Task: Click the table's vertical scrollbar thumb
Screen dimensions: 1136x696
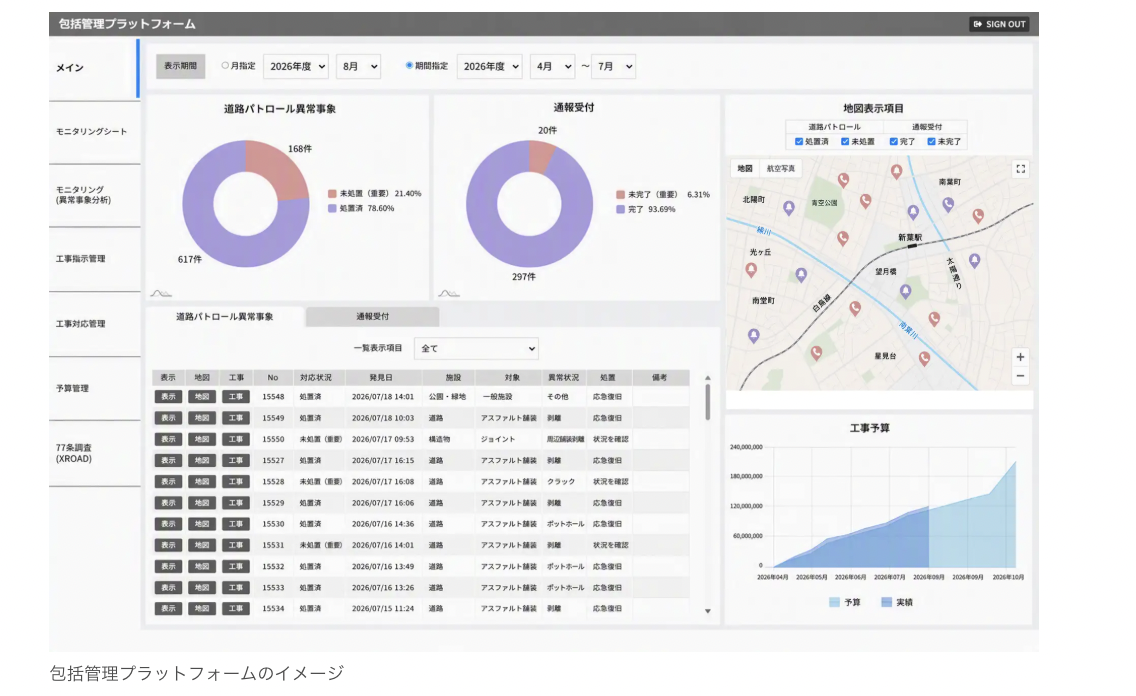Action: coord(708,402)
